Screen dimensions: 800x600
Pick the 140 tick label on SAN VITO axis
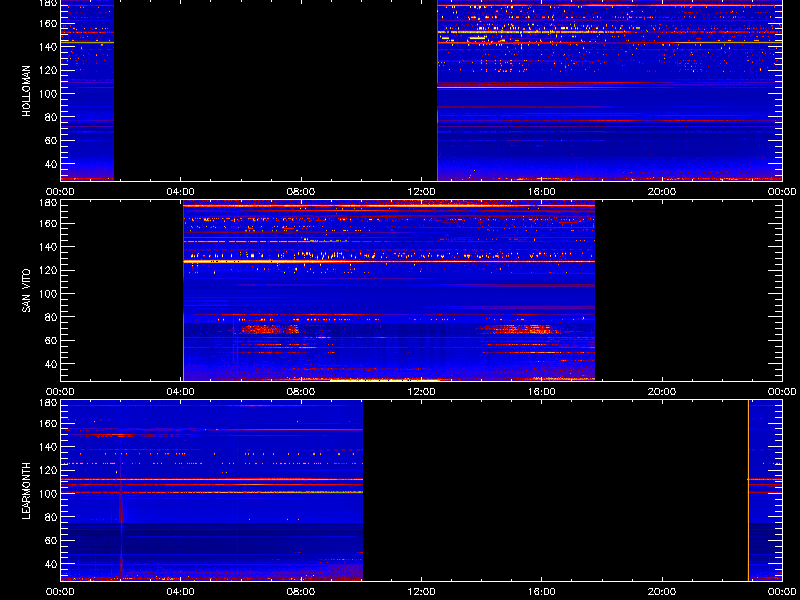click(x=50, y=246)
